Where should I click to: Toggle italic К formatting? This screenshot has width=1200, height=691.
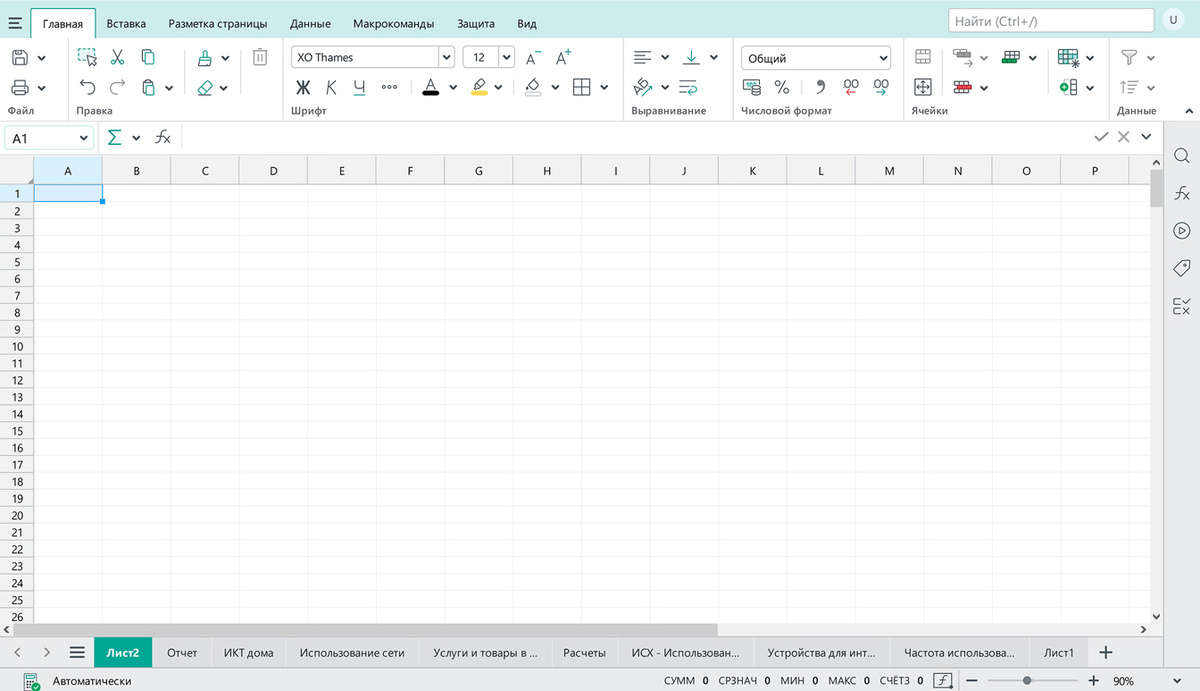tap(331, 87)
